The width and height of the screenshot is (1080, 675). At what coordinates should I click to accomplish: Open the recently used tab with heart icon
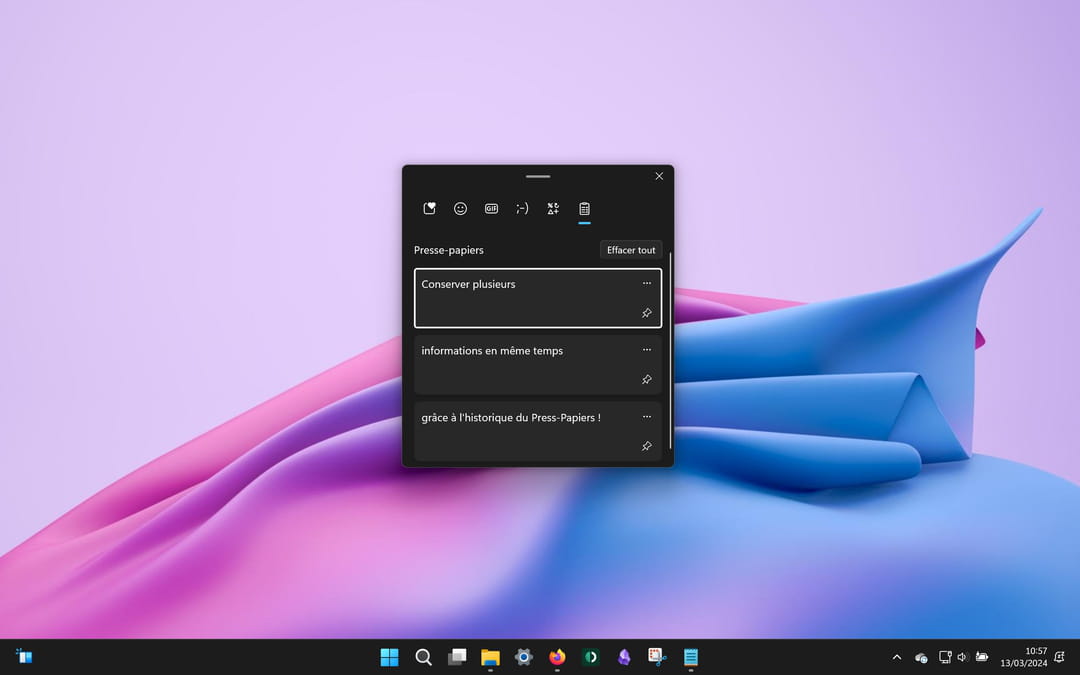[x=429, y=209]
